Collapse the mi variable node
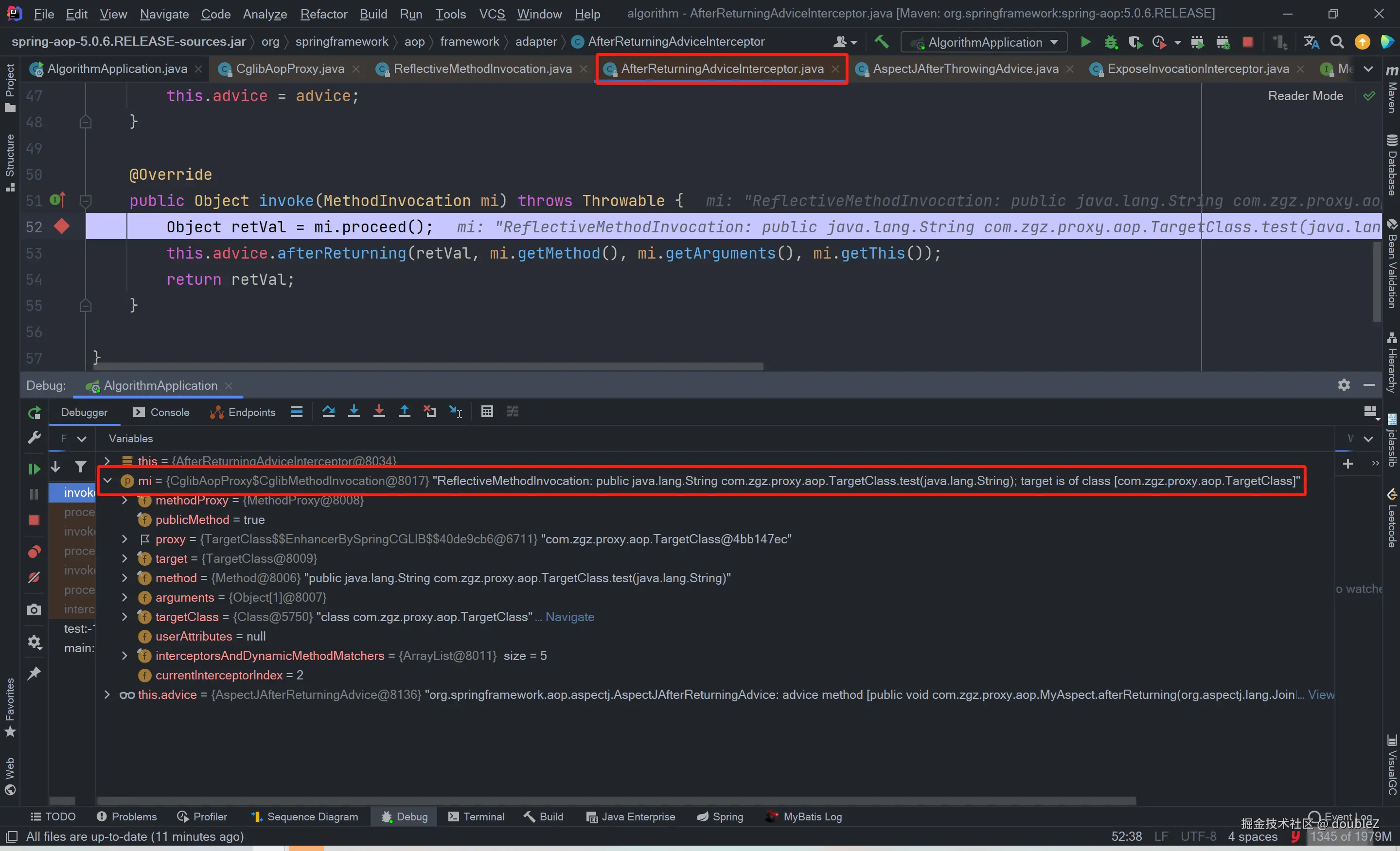This screenshot has width=1400, height=851. pyautogui.click(x=107, y=481)
